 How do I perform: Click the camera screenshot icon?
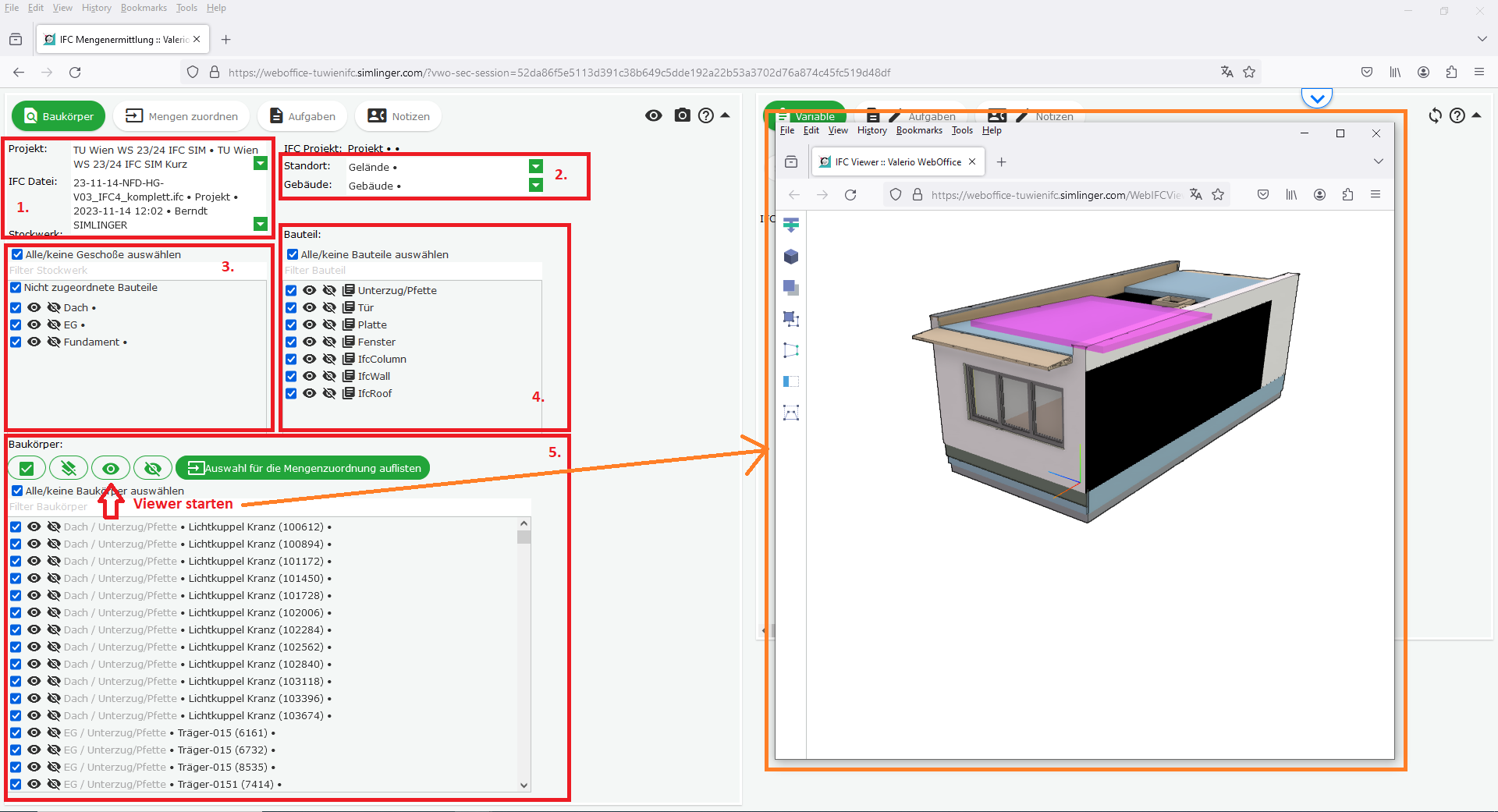(682, 115)
